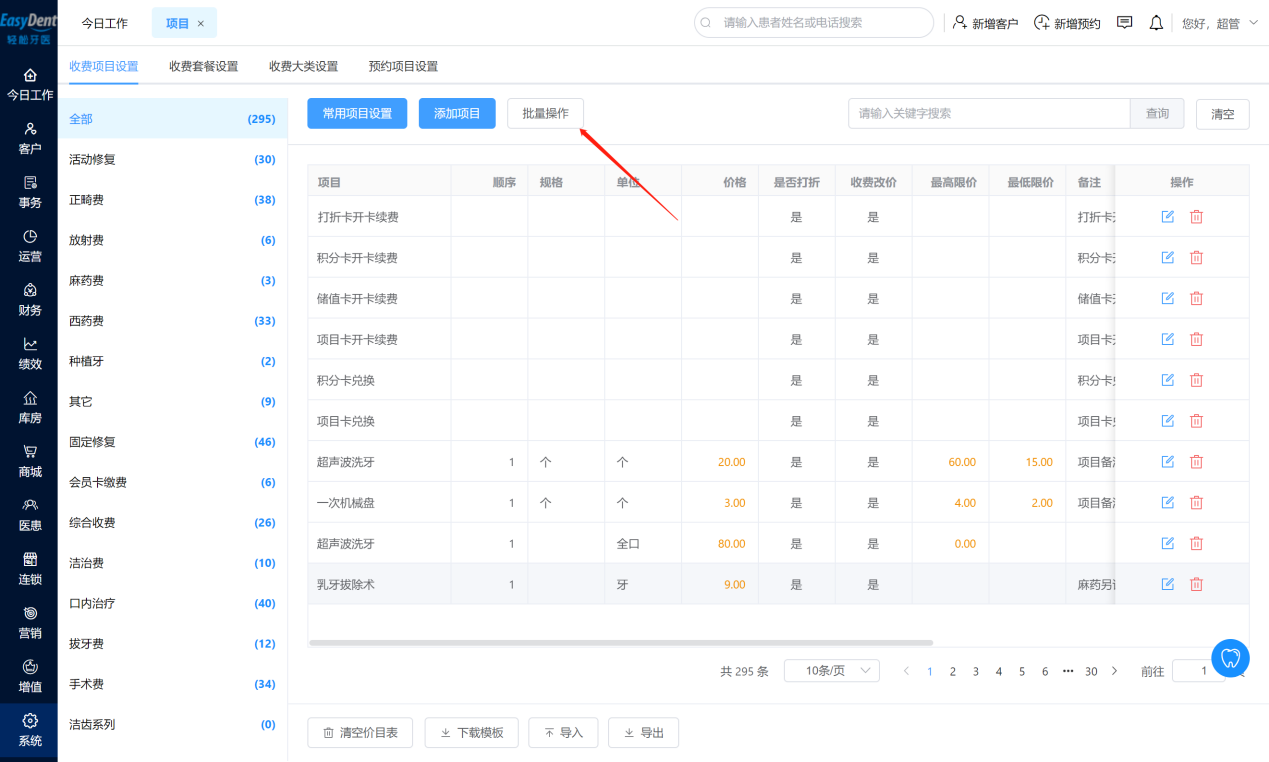Viewport: 1269px width, 762px height.
Task: Click 下载模板 to download template
Action: click(x=472, y=733)
